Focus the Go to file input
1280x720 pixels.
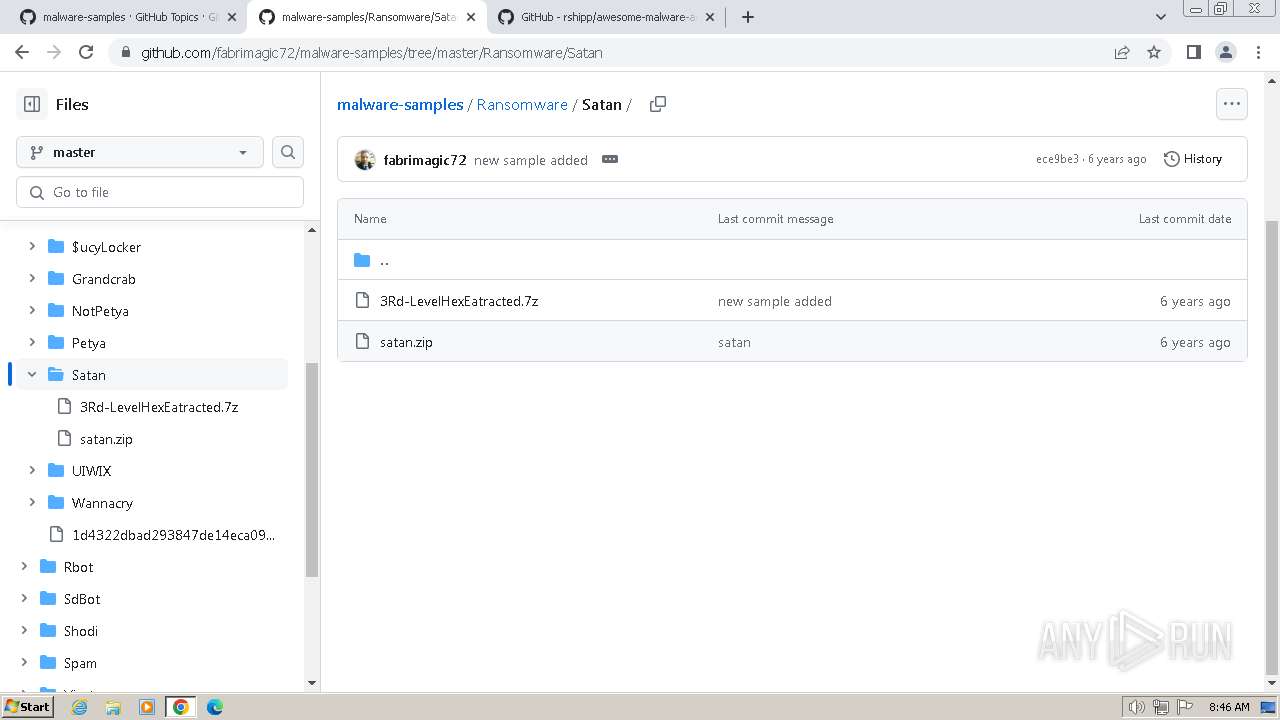160,192
